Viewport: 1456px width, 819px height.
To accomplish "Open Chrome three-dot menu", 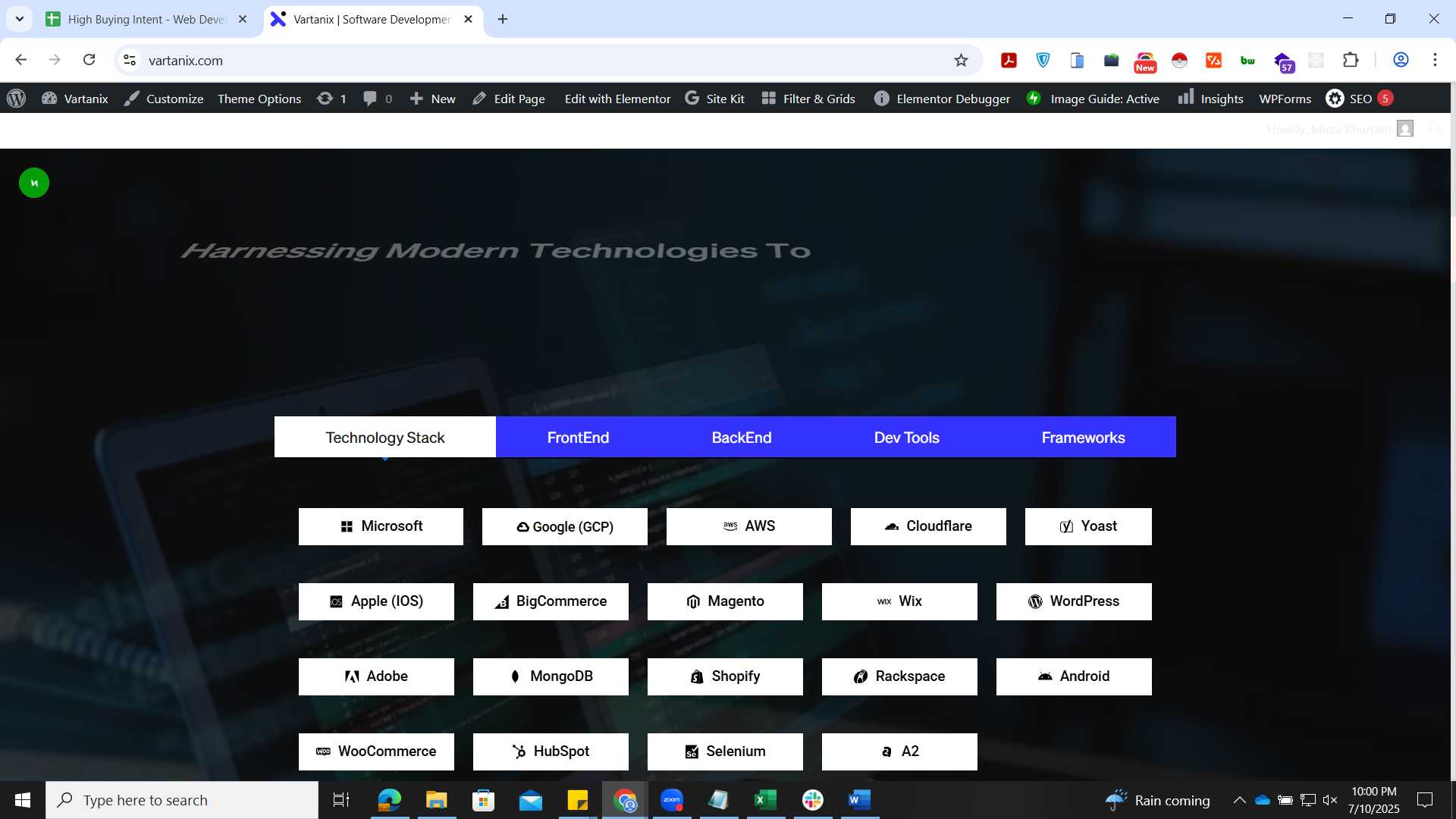I will [1435, 60].
